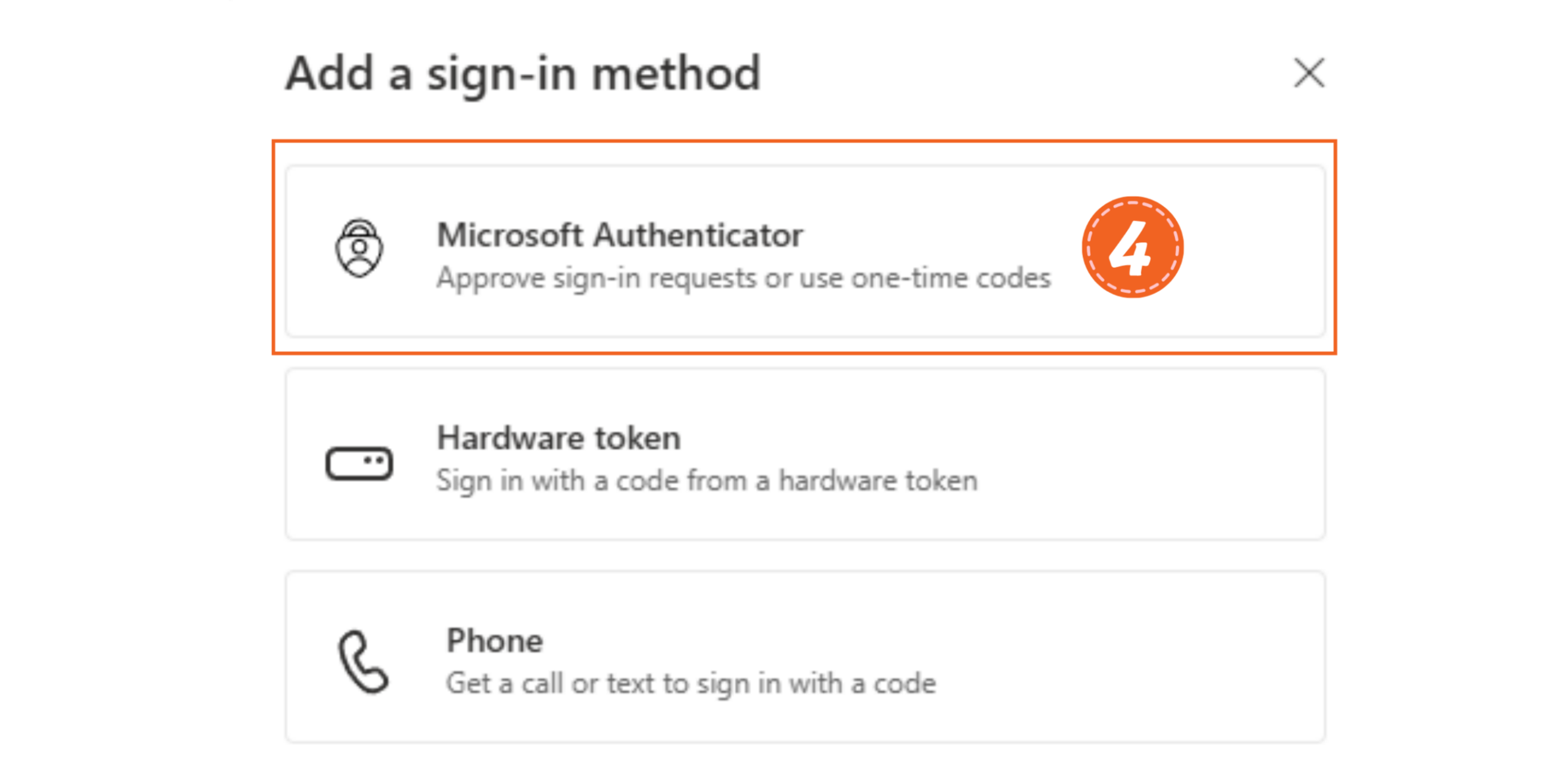
Task: Click "Sign in with a code from a hardware token"
Action: (706, 480)
